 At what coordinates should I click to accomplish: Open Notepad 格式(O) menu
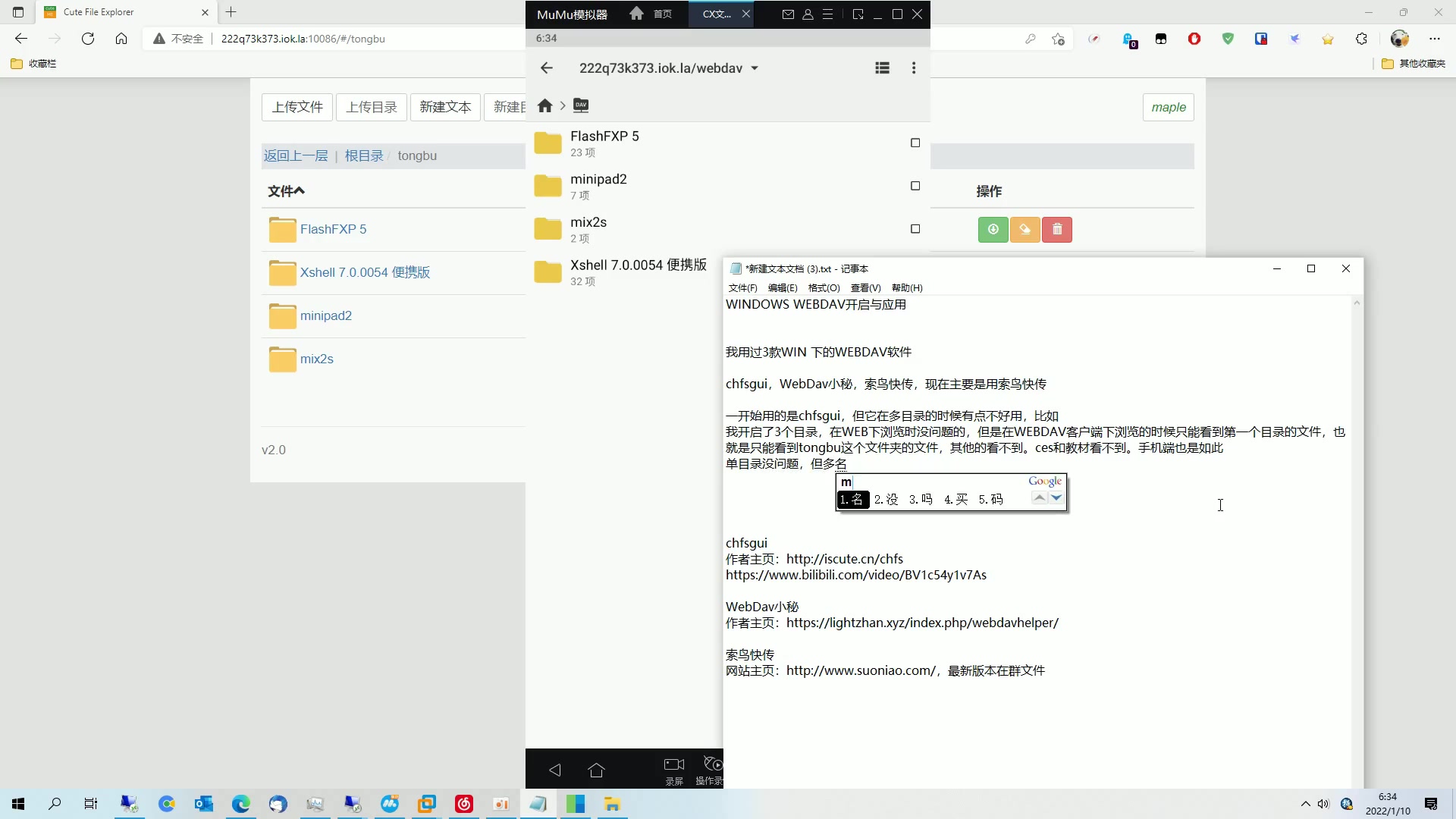click(824, 288)
